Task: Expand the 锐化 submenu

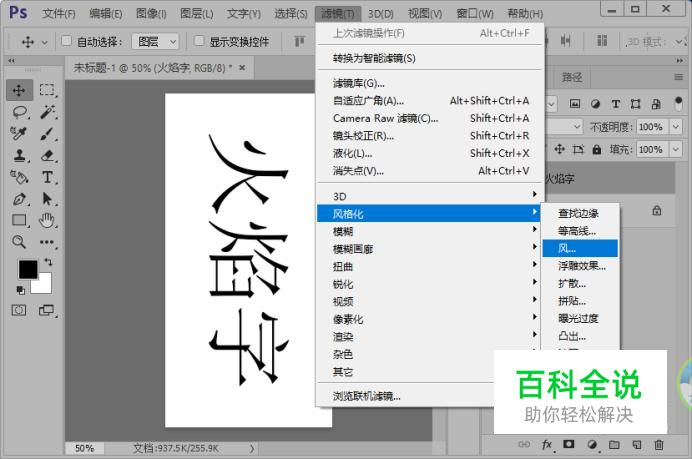Action: (430, 284)
